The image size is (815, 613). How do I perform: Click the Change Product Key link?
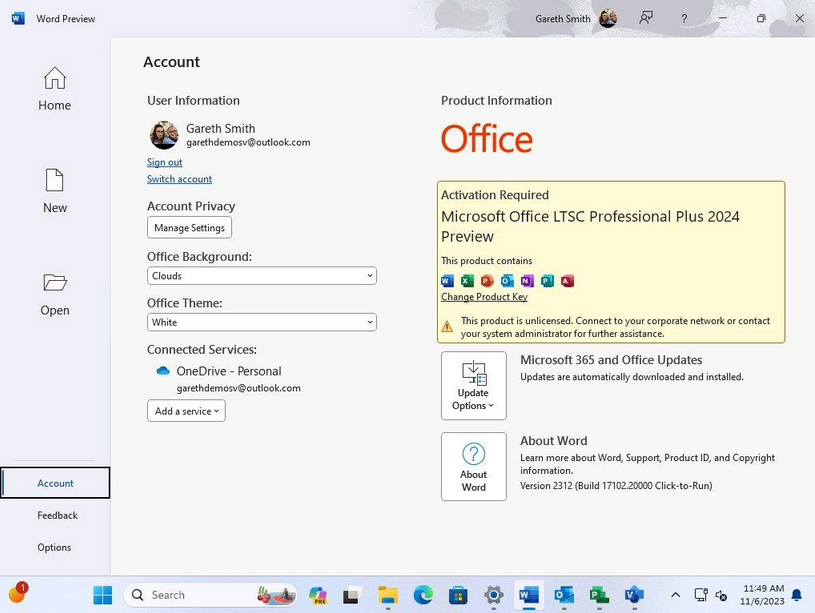pyautogui.click(x=484, y=296)
